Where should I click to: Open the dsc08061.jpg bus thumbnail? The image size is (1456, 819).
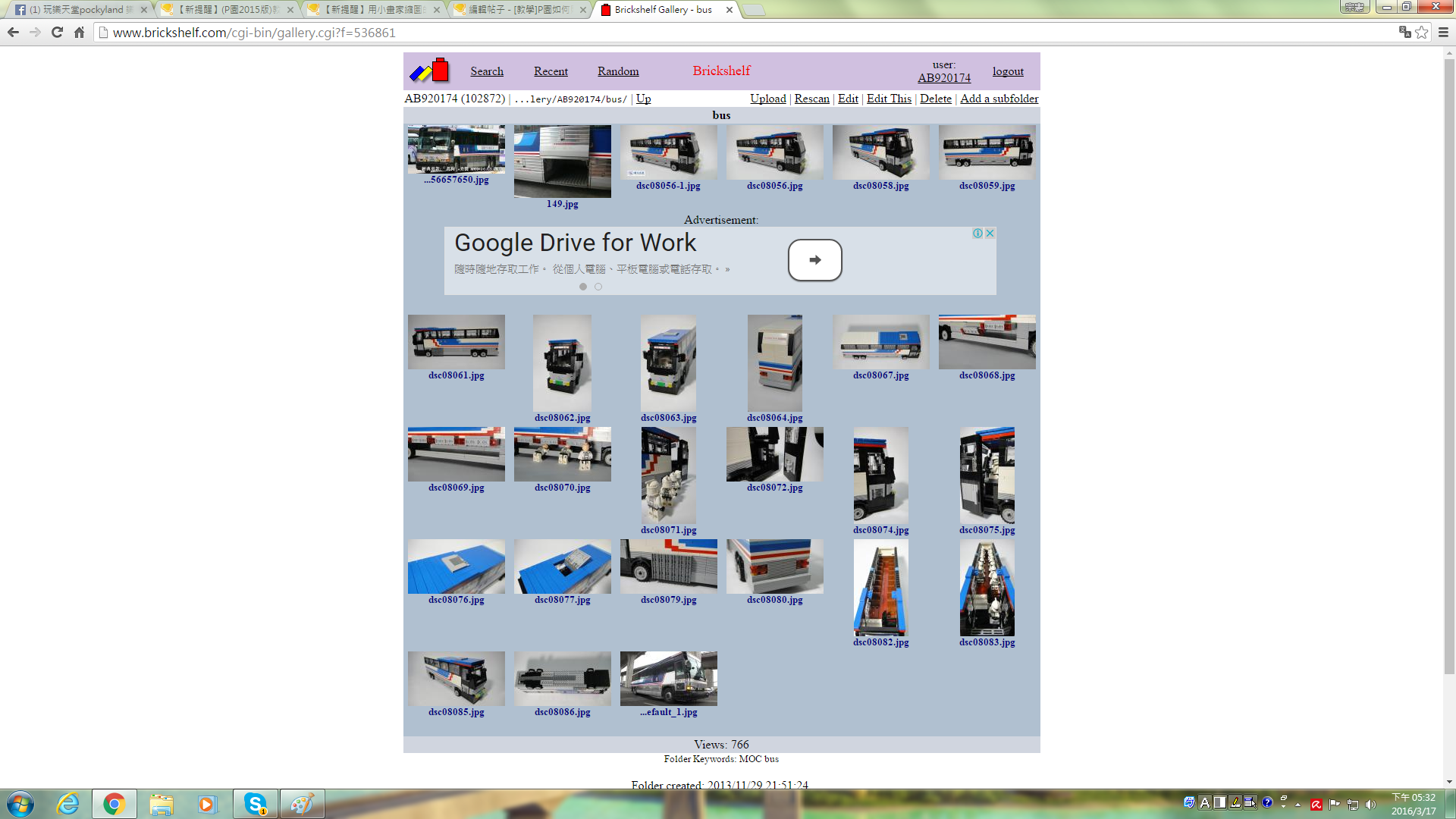pyautogui.click(x=456, y=342)
